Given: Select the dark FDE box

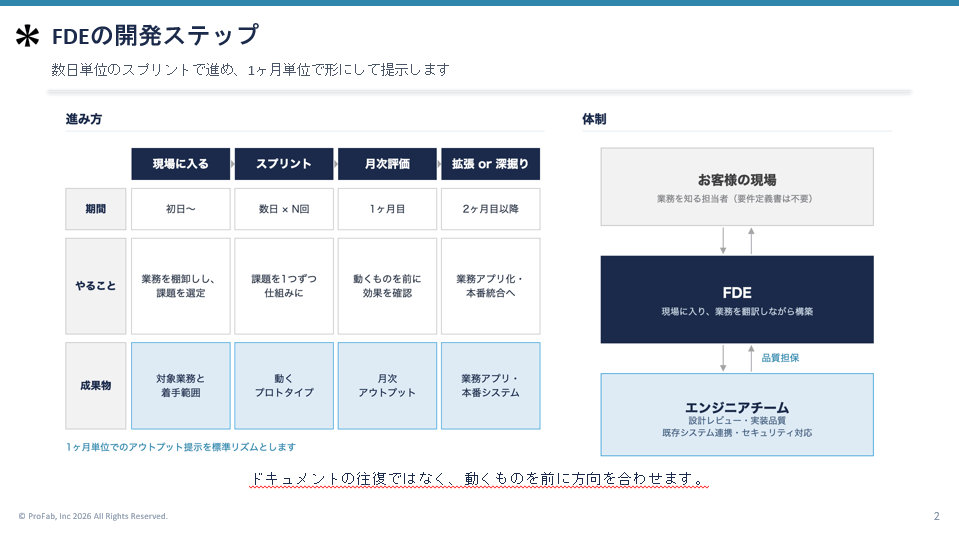Looking at the screenshot, I should click(737, 300).
